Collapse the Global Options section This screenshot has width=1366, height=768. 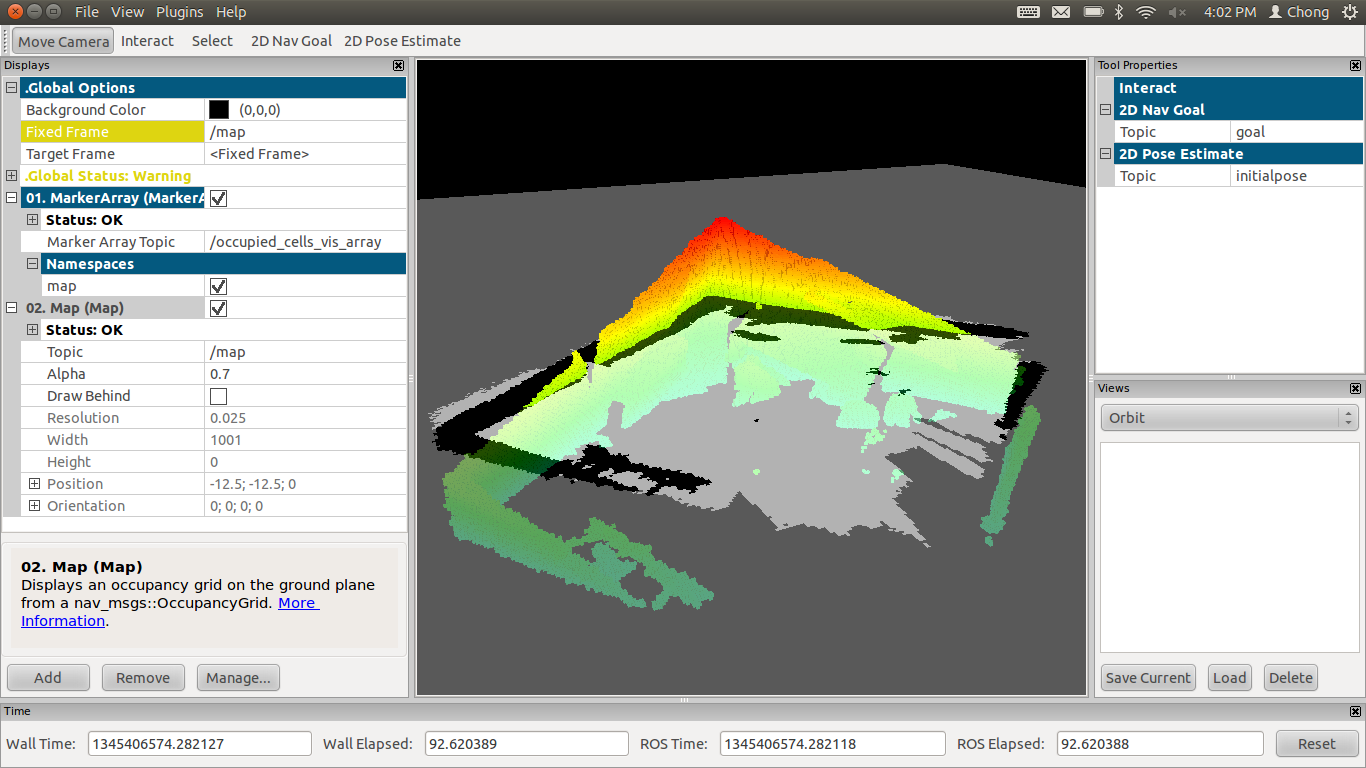[x=11, y=88]
